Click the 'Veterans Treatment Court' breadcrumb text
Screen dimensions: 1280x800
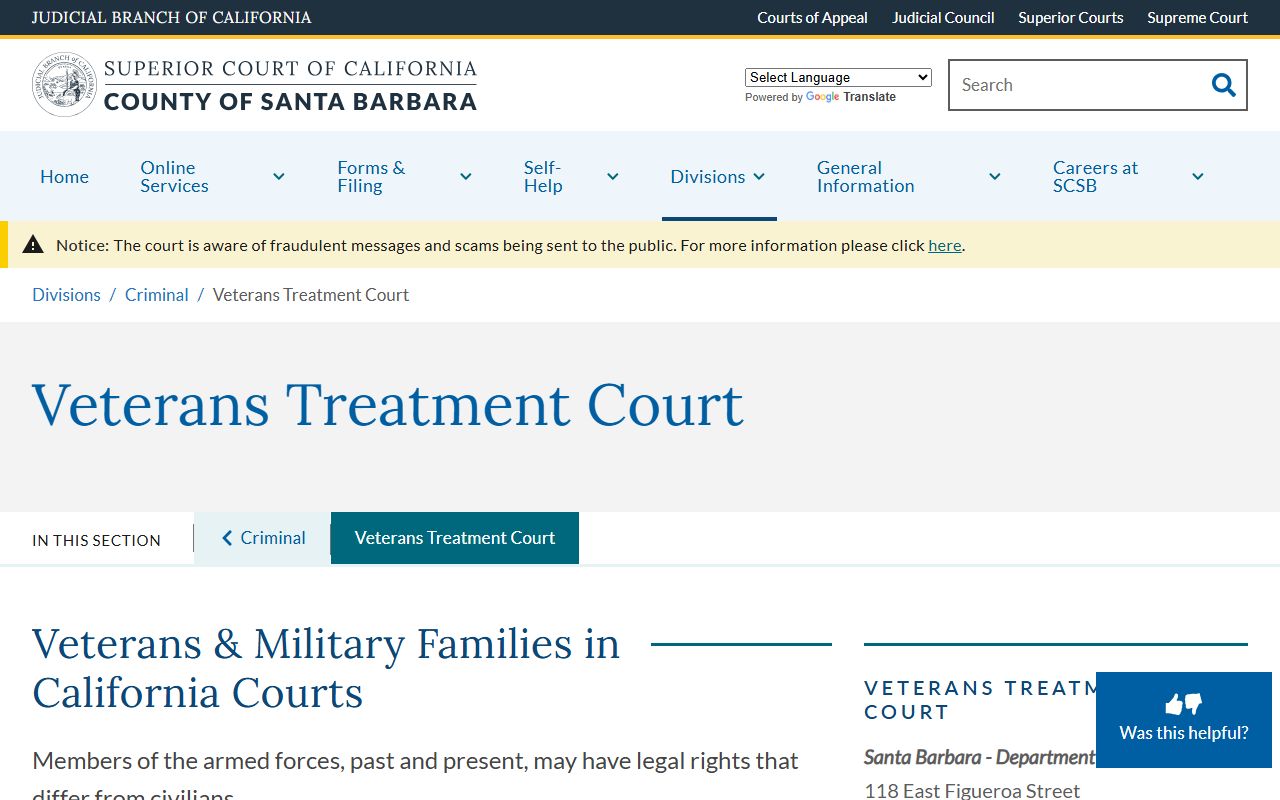tap(311, 295)
